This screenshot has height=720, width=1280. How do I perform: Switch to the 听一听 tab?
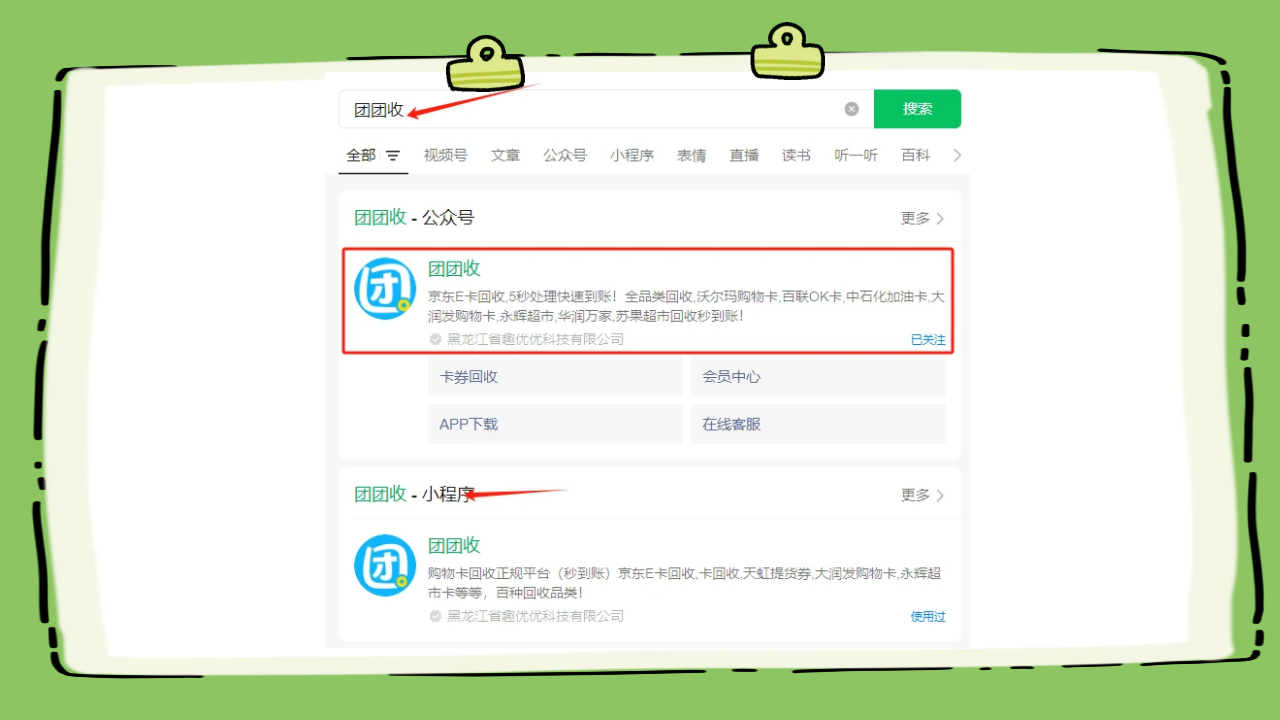pyautogui.click(x=856, y=155)
